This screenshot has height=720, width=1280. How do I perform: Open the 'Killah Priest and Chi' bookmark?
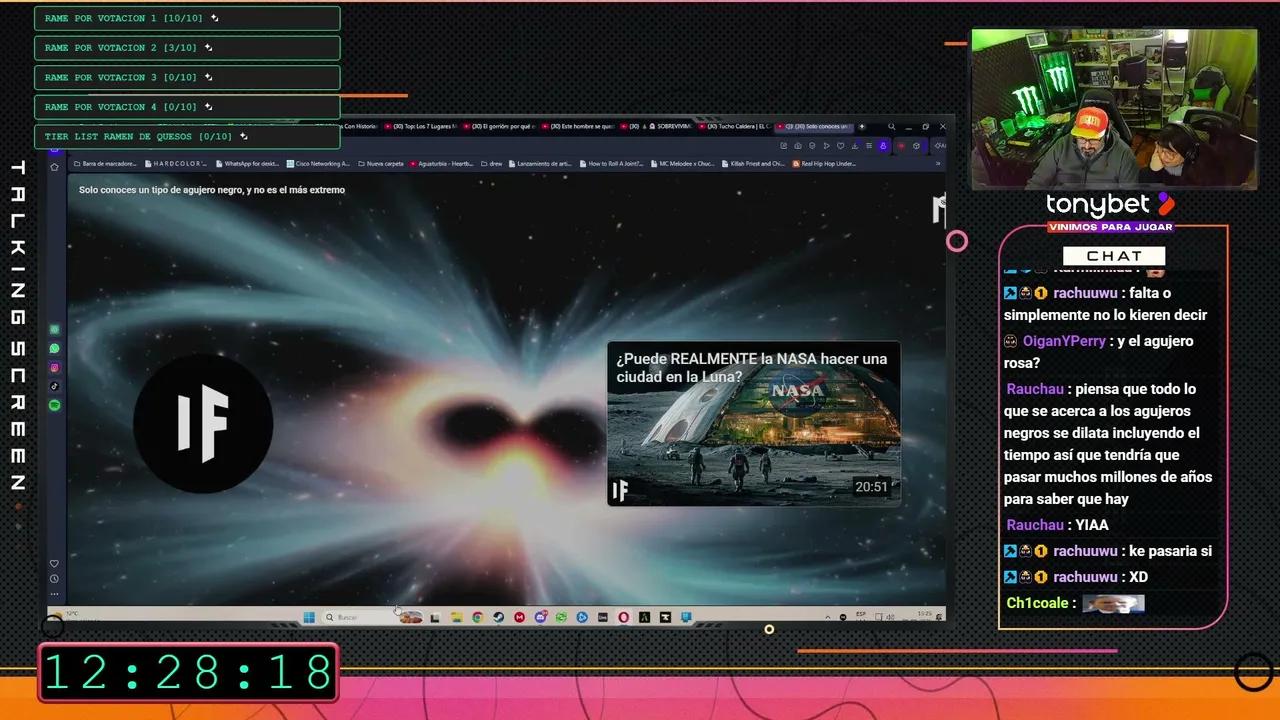(753, 163)
